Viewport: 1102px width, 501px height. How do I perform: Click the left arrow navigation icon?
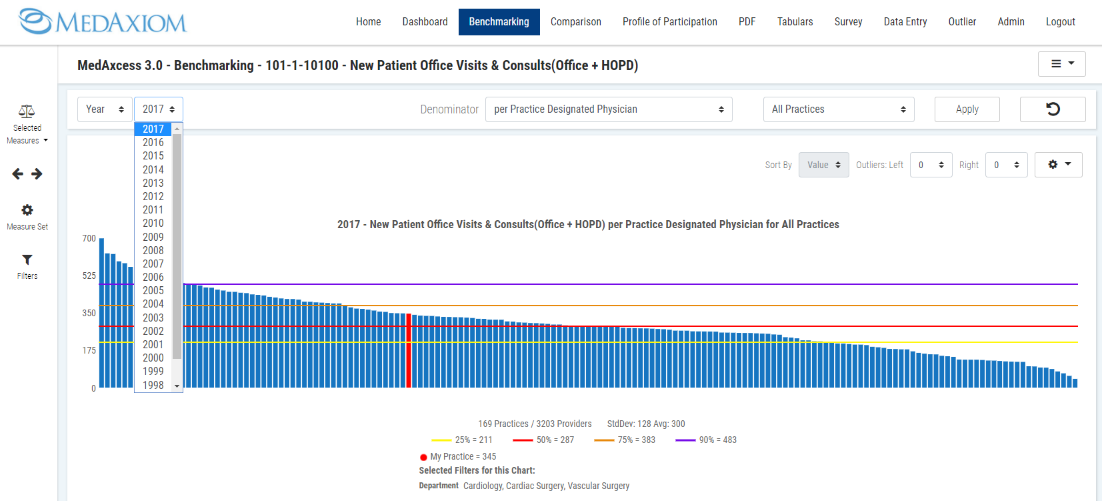point(18,174)
